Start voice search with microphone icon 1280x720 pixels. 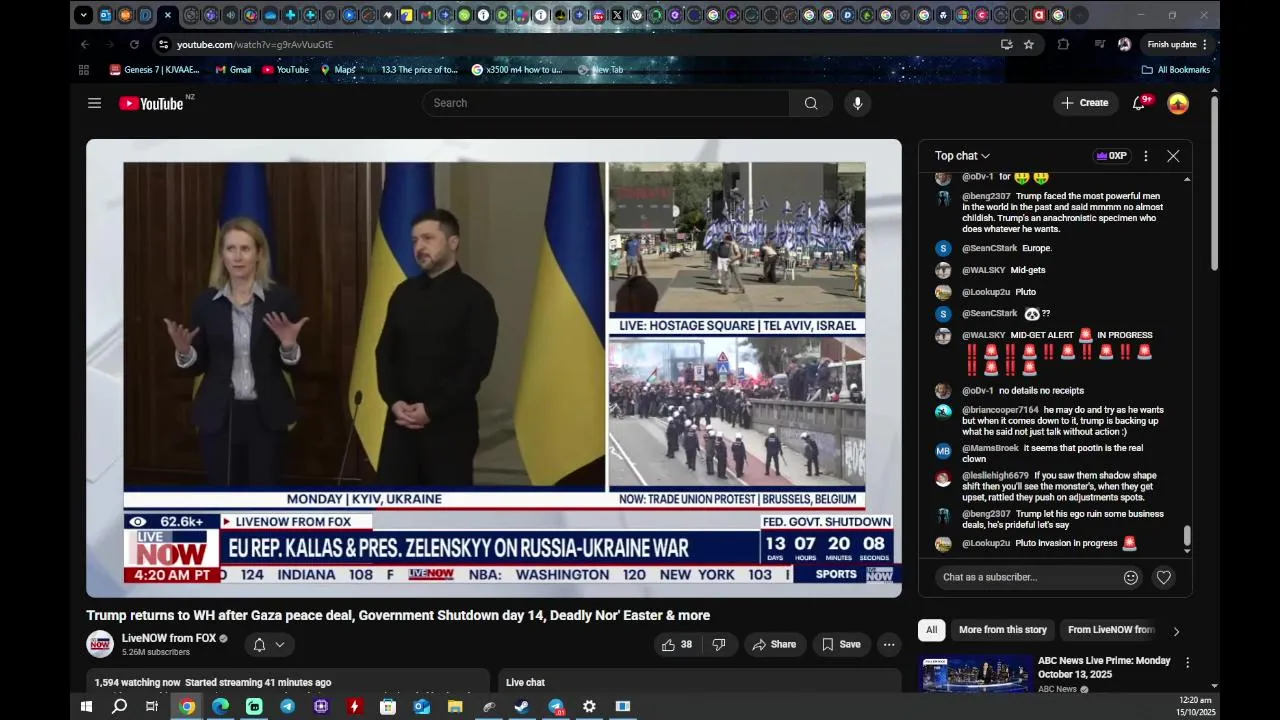tap(857, 103)
